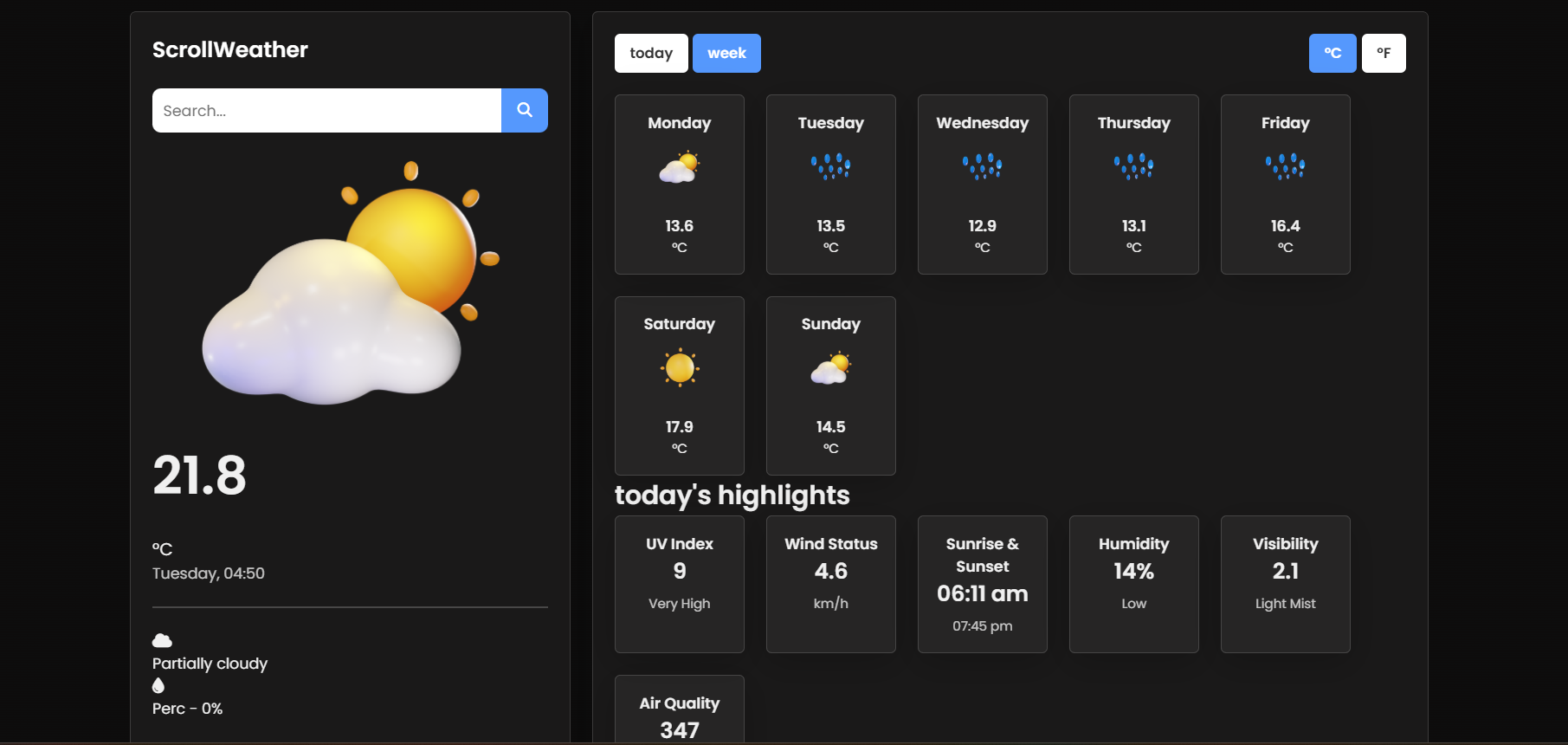Type in the Search input field
The height and width of the screenshot is (745, 1568).
326,110
